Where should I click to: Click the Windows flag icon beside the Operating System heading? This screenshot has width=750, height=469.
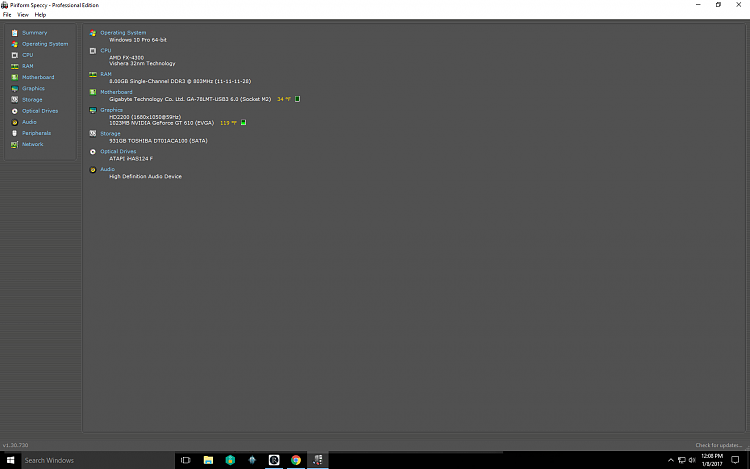pyautogui.click(x=93, y=33)
